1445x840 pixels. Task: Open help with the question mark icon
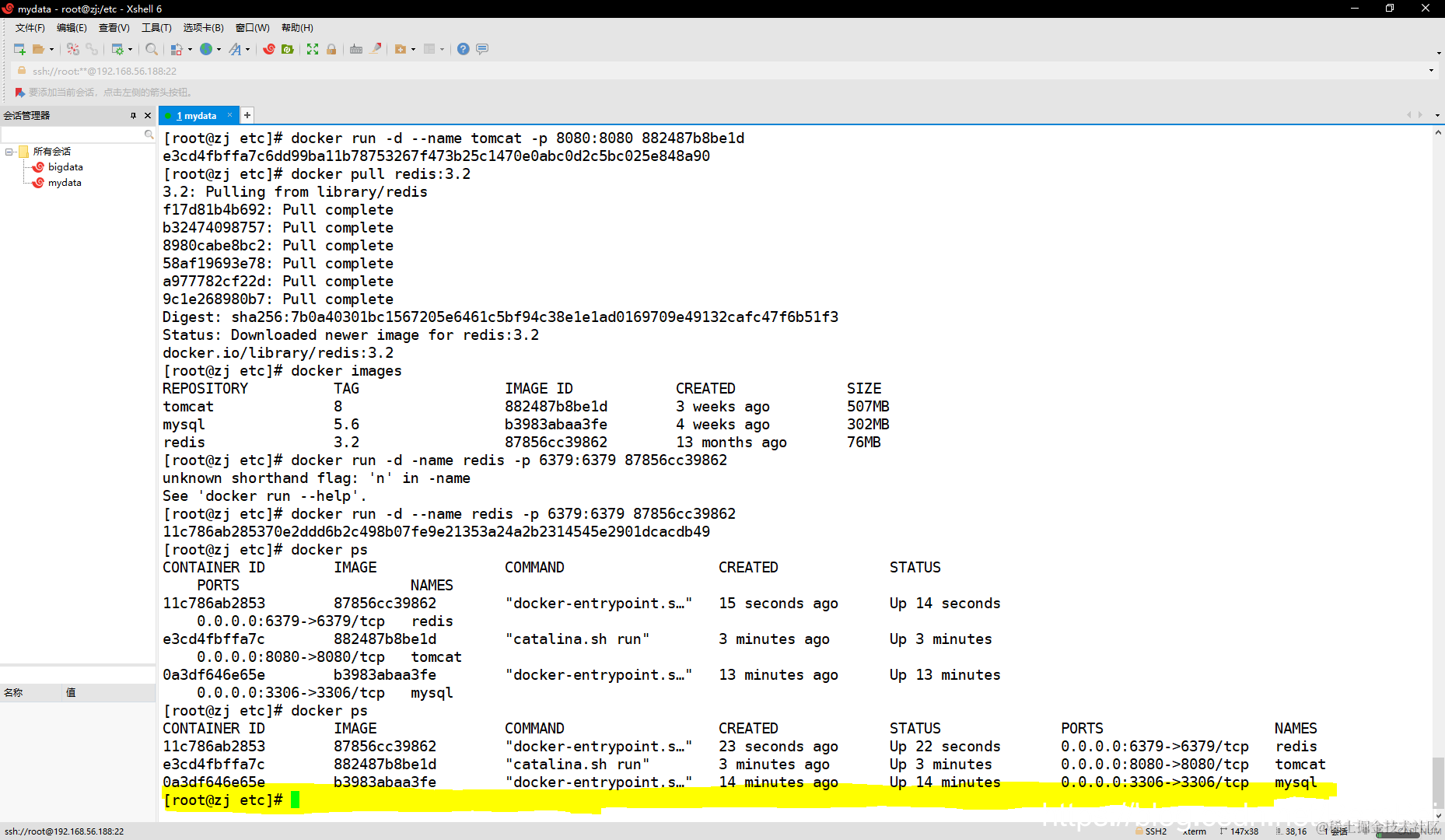(x=464, y=49)
